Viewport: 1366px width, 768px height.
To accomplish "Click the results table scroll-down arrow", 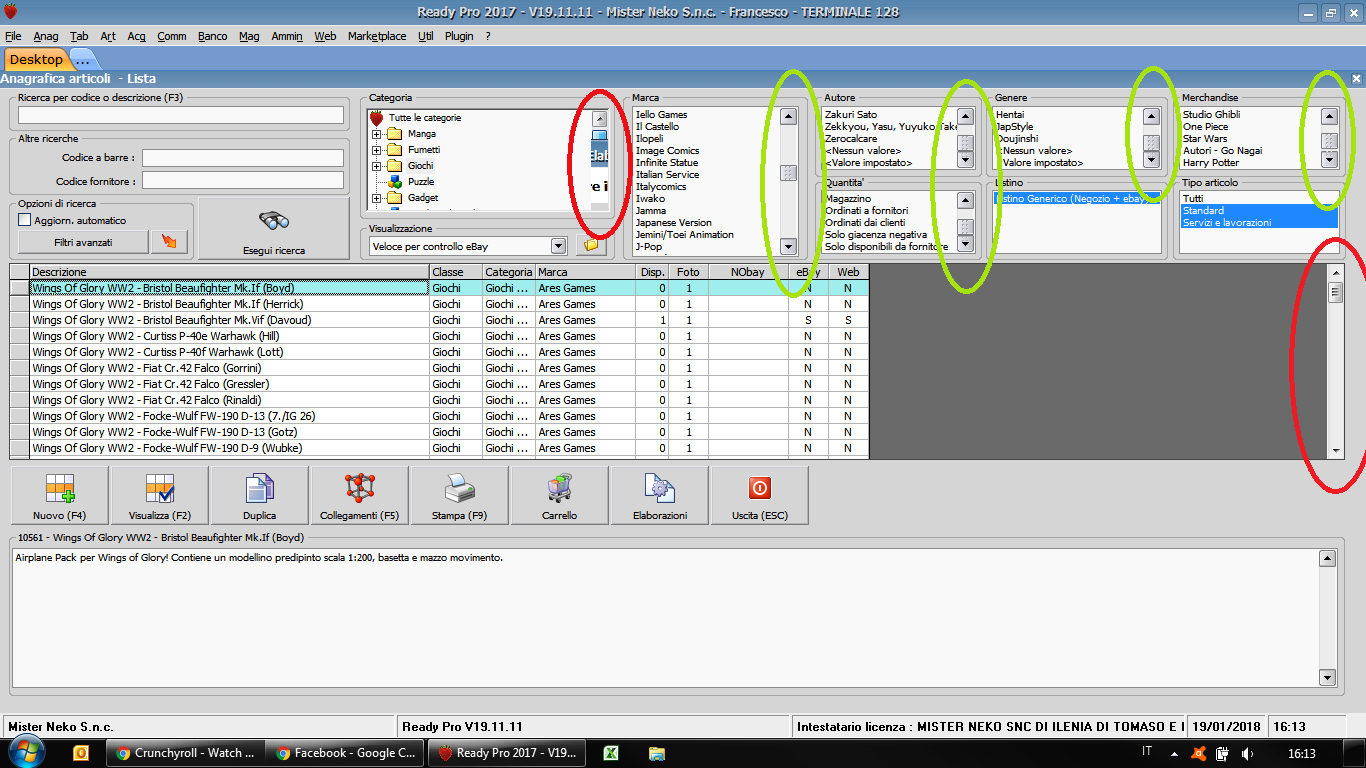I will [x=1335, y=451].
